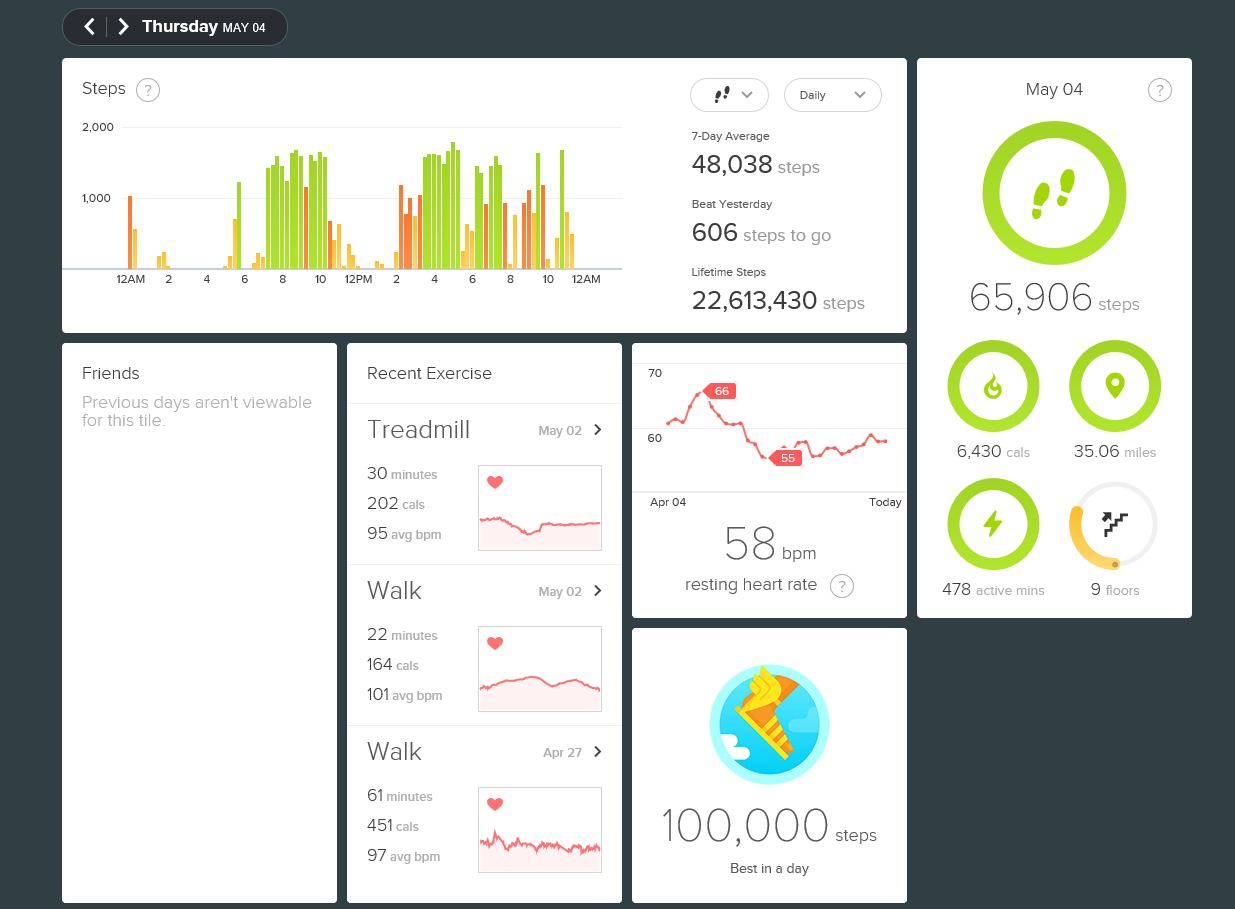The width and height of the screenshot is (1235, 909).
Task: Open the floors staircase ring
Action: (x=1115, y=524)
